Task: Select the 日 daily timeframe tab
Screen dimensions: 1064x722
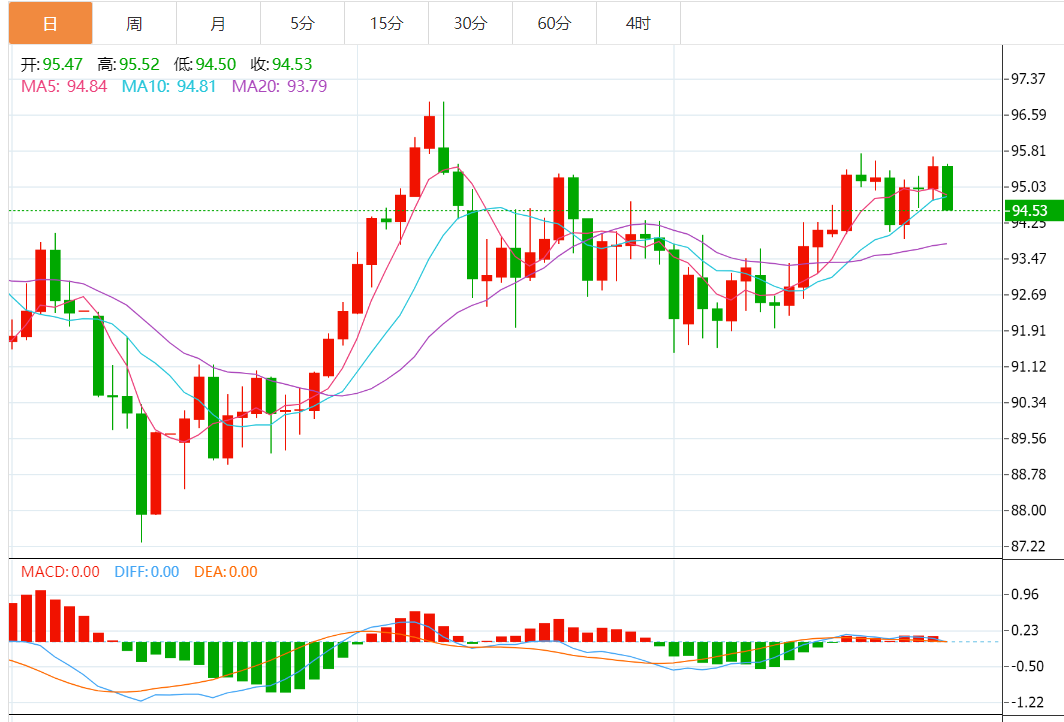Action: (x=50, y=24)
